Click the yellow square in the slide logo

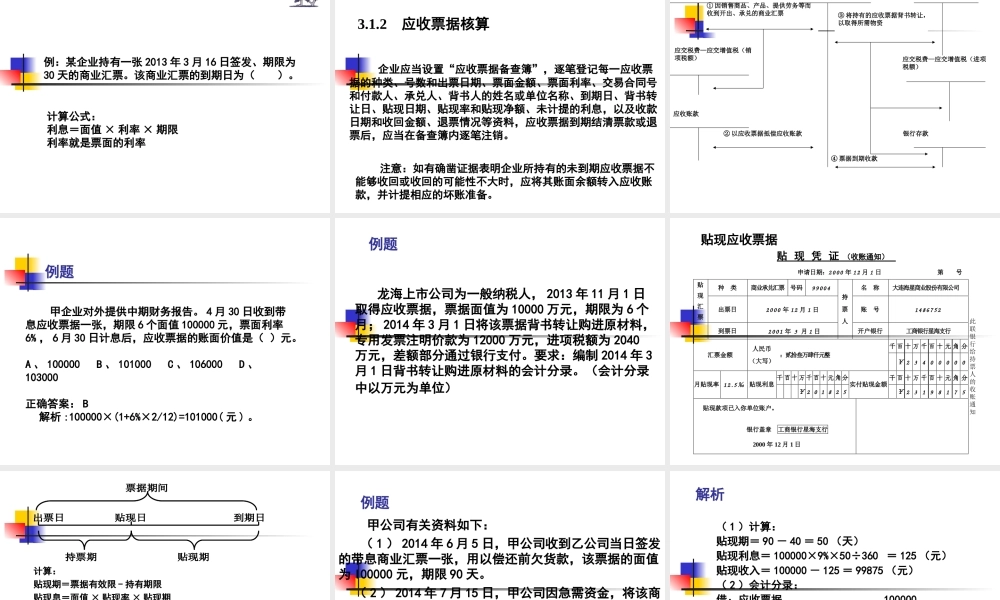27,80
